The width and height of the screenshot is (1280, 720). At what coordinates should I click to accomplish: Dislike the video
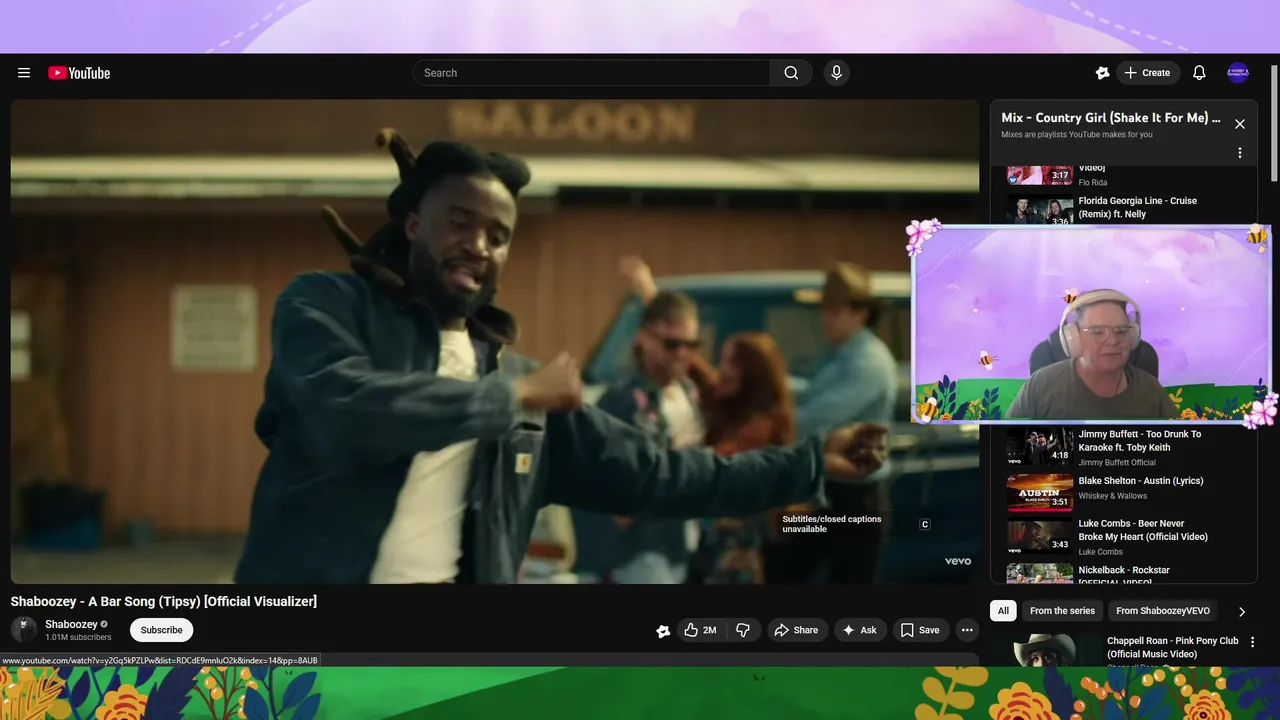(x=743, y=630)
